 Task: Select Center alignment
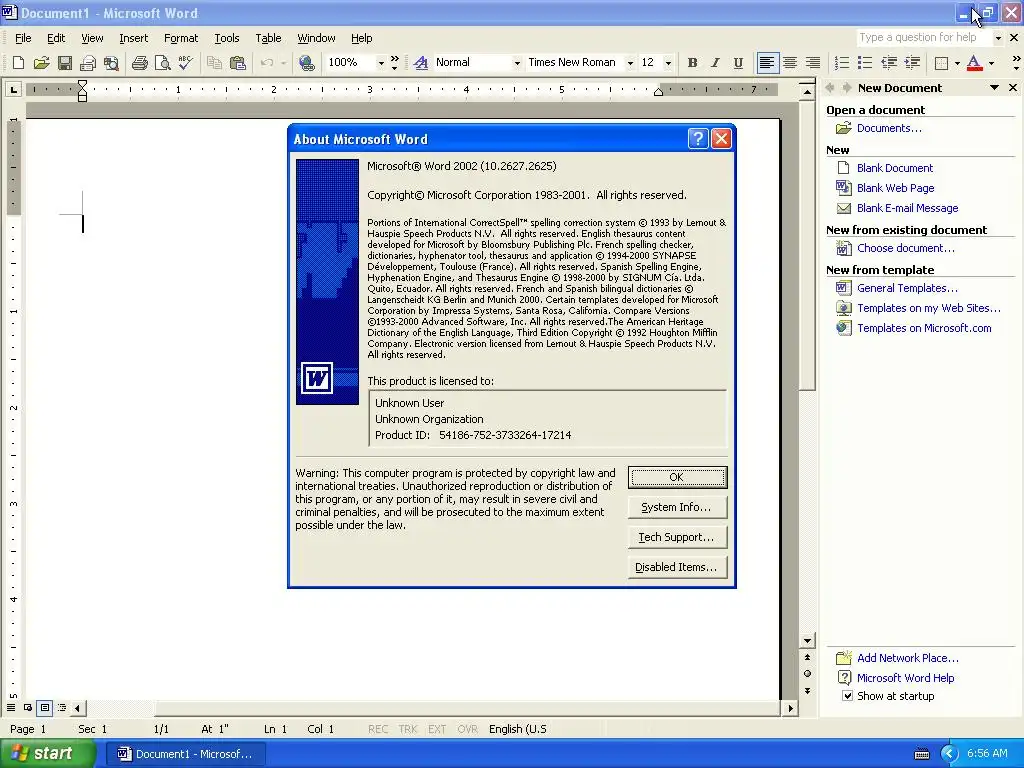pos(790,63)
